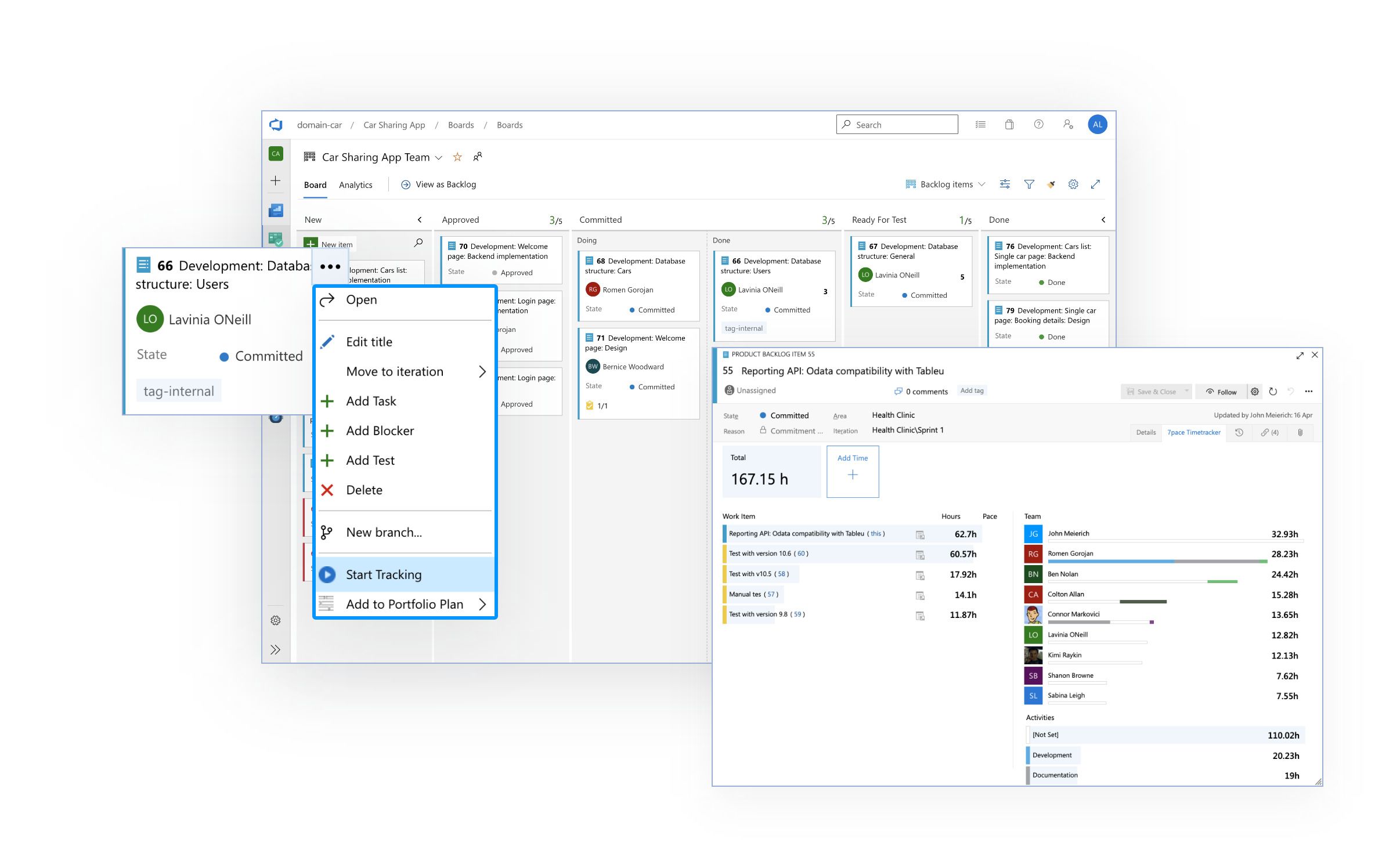Star Car Sharing App Team as favorite
Screen dimensions: 1393x868
(457, 157)
